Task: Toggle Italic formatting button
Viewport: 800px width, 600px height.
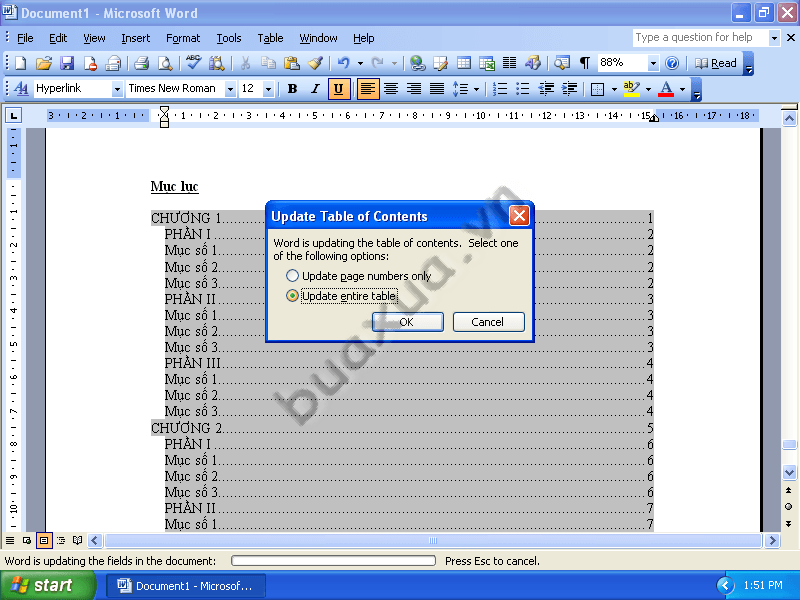Action: pos(315,89)
